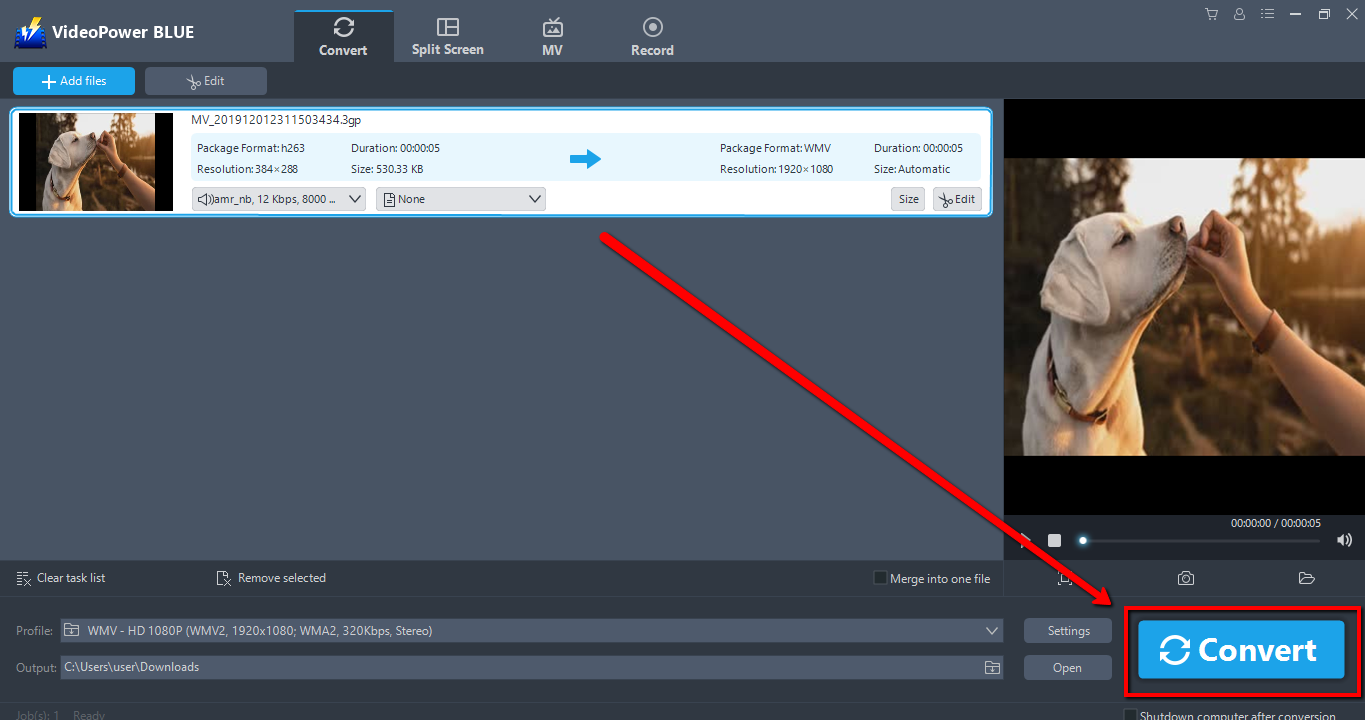Image resolution: width=1365 pixels, height=720 pixels.
Task: Enable Merge into one file
Action: 879,578
